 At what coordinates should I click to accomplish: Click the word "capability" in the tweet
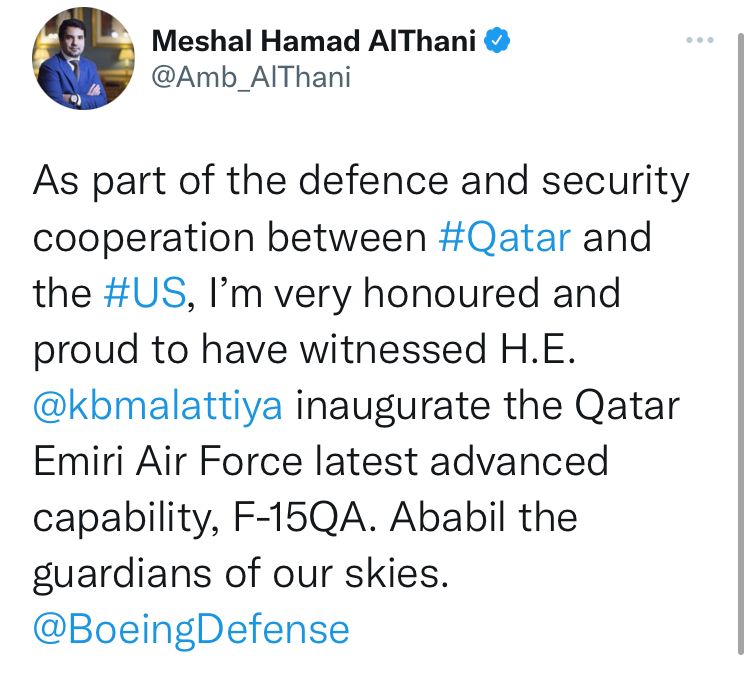tap(125, 518)
